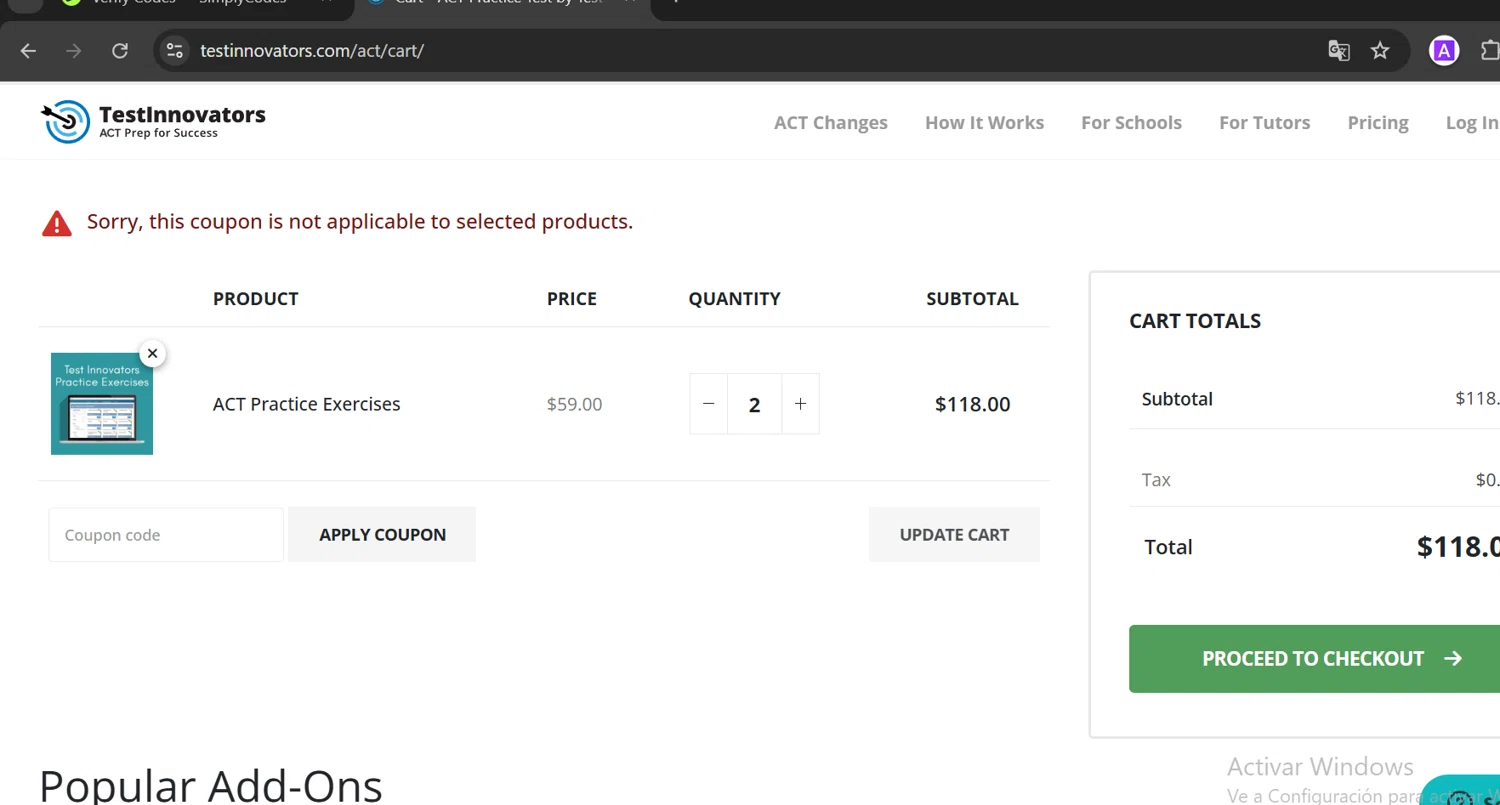This screenshot has width=1500, height=805.
Task: Remove ACT Practice Exercises with X icon
Action: [x=152, y=353]
